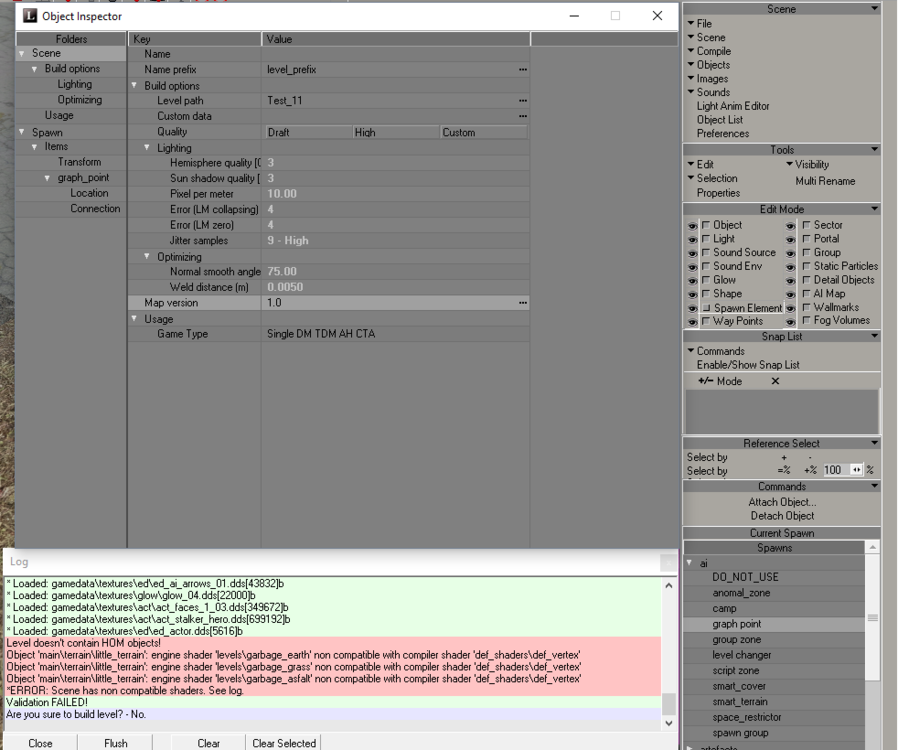This screenshot has width=898, height=750.
Task: Toggle the eye icon next to Sector
Action: pyautogui.click(x=791, y=226)
